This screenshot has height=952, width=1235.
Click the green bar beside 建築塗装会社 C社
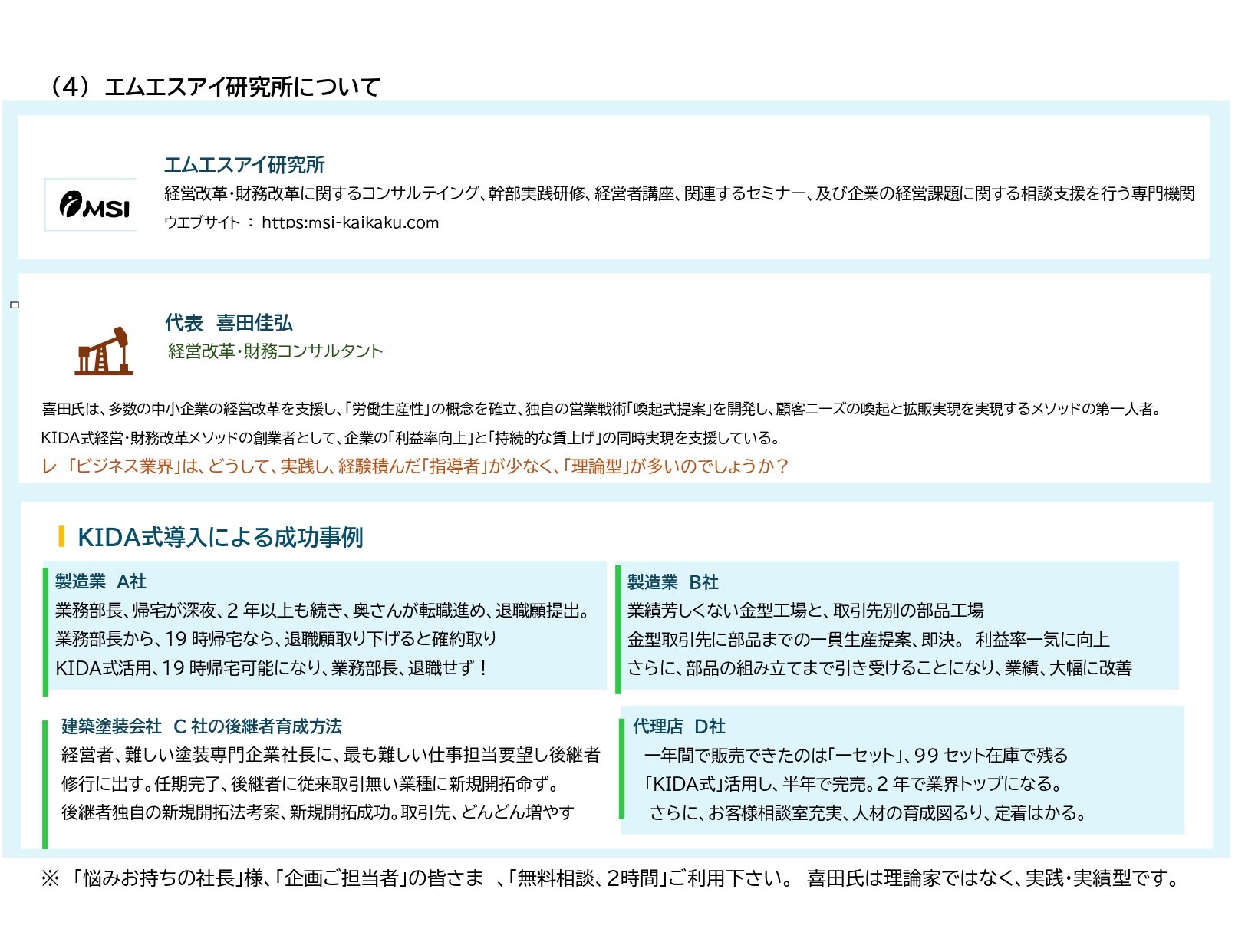(45, 783)
